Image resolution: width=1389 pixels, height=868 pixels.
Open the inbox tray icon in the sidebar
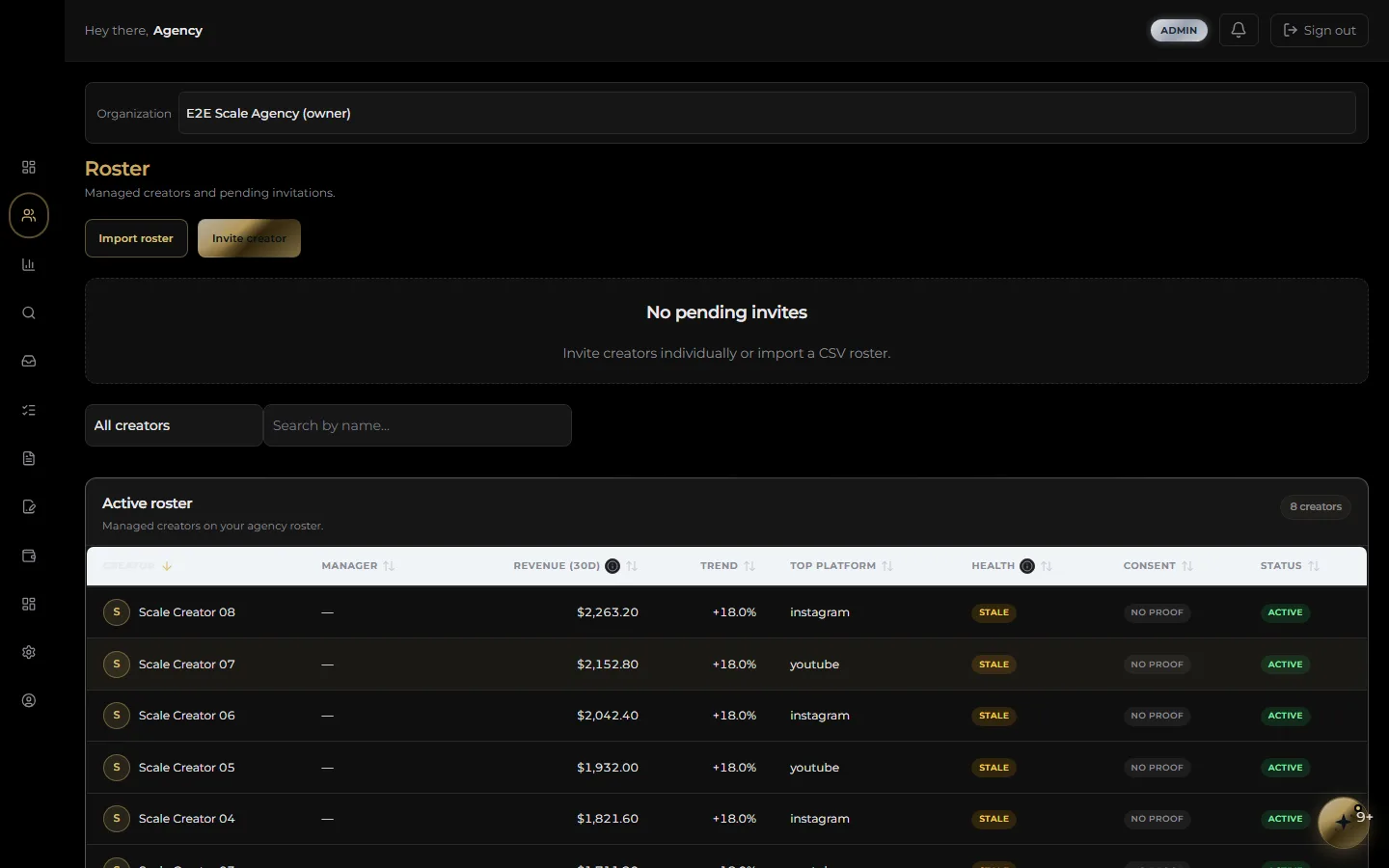tap(29, 361)
